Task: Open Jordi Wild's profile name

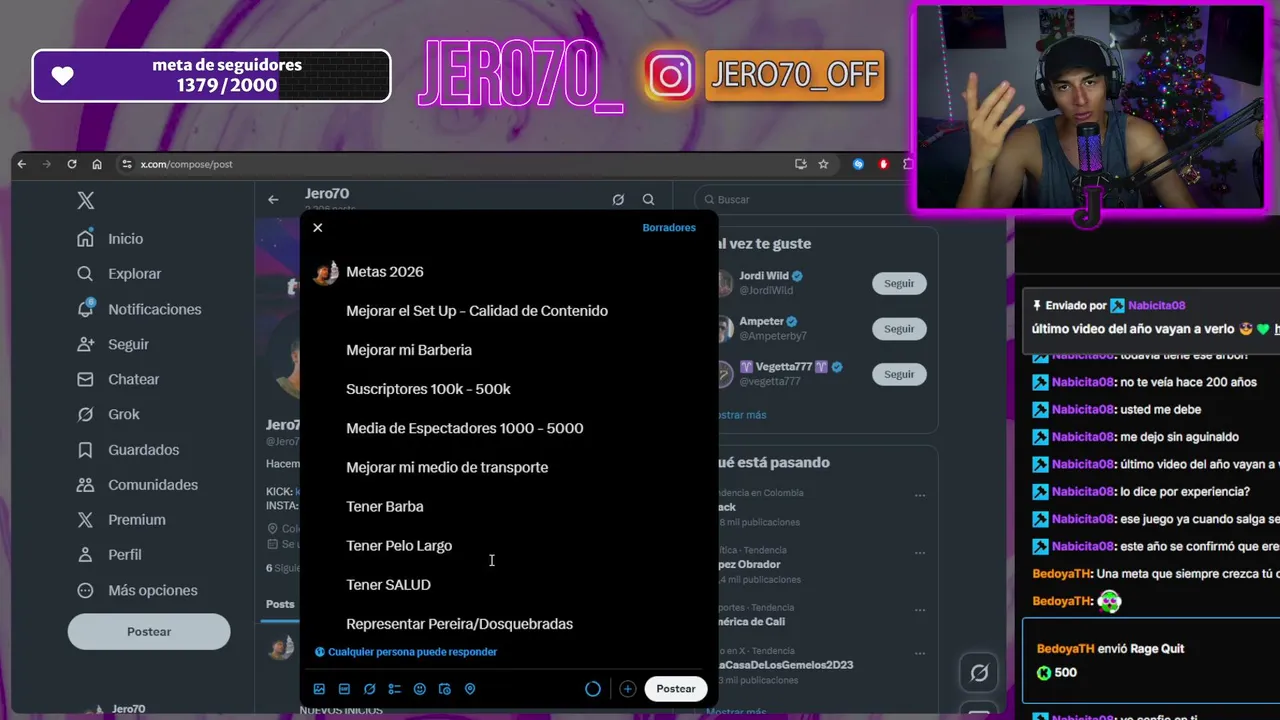Action: point(764,276)
